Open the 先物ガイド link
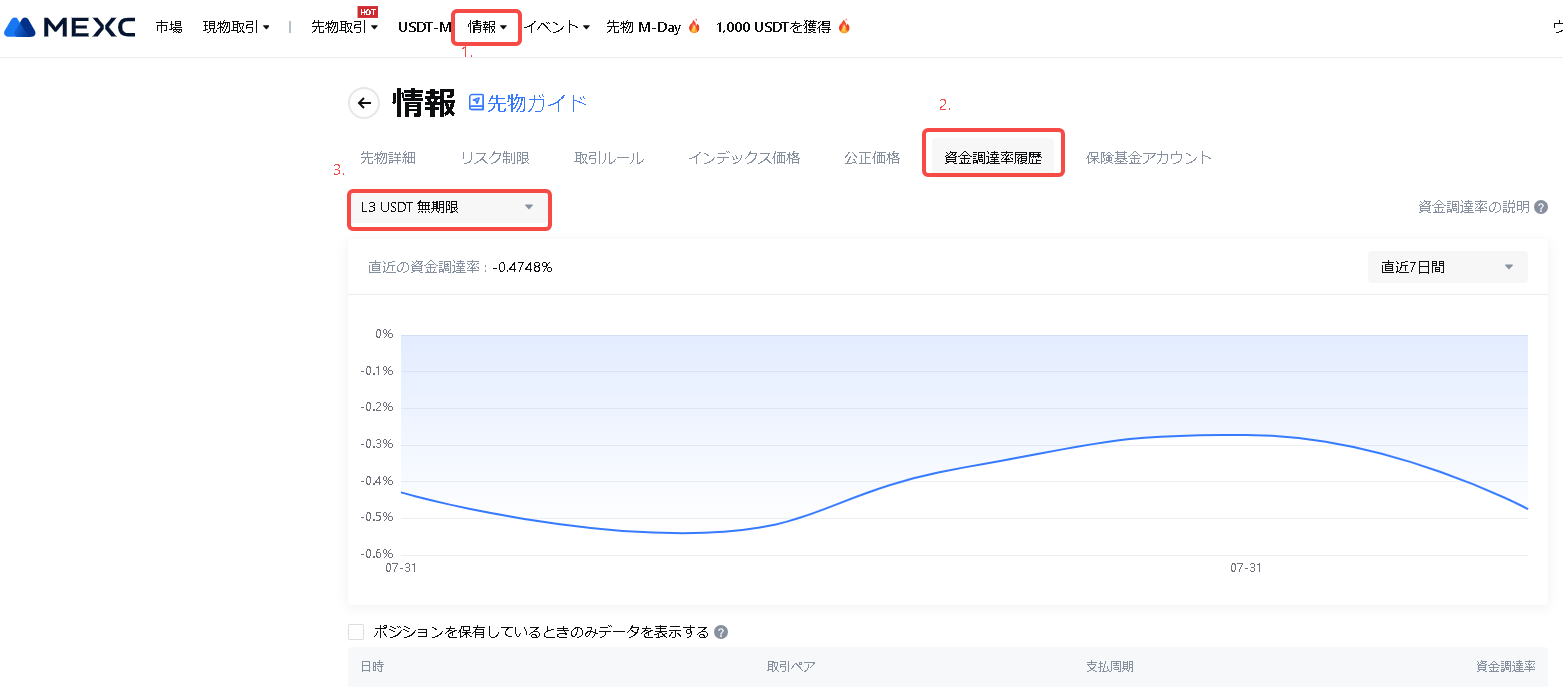 537,102
